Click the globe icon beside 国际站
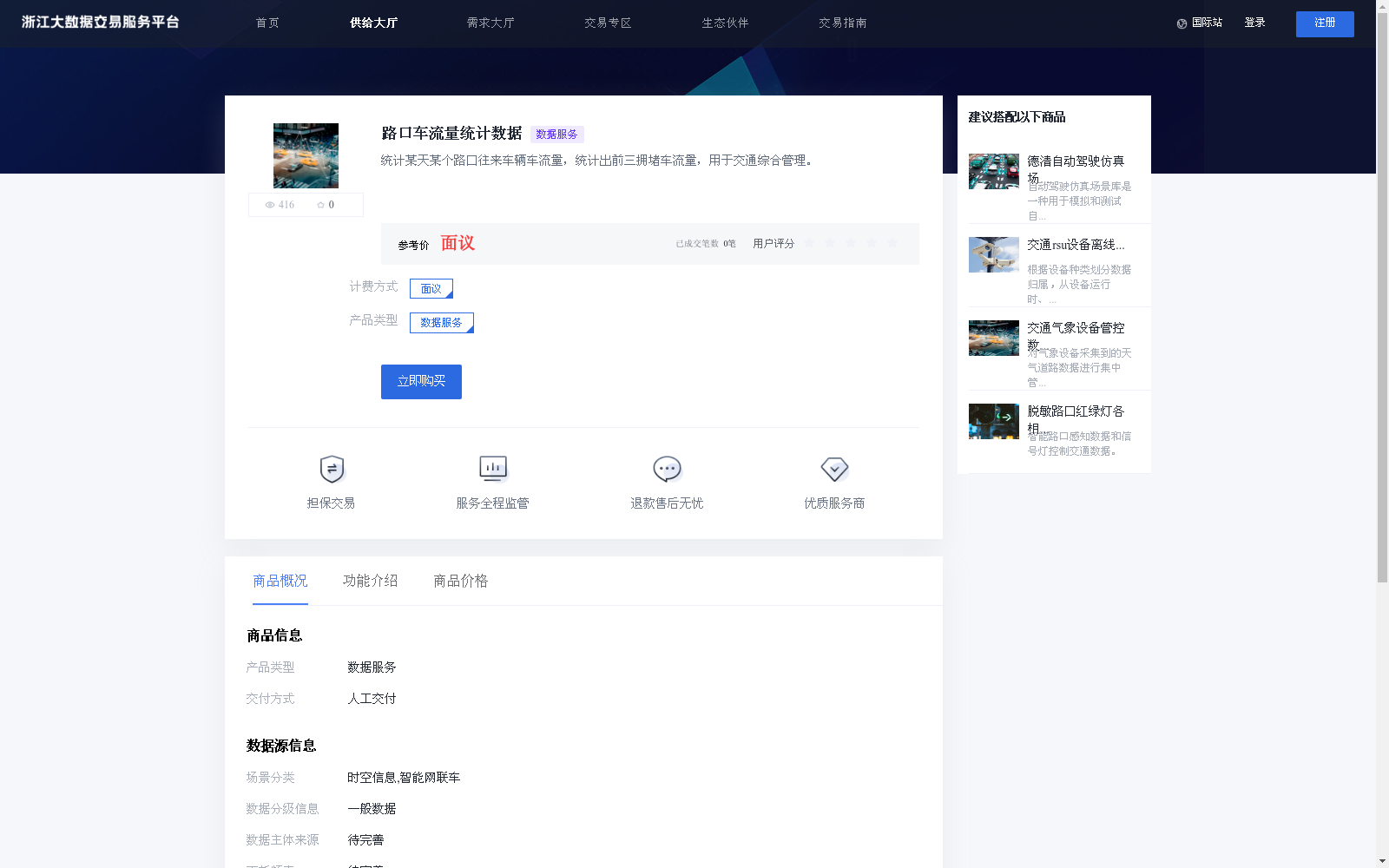 point(1182,23)
